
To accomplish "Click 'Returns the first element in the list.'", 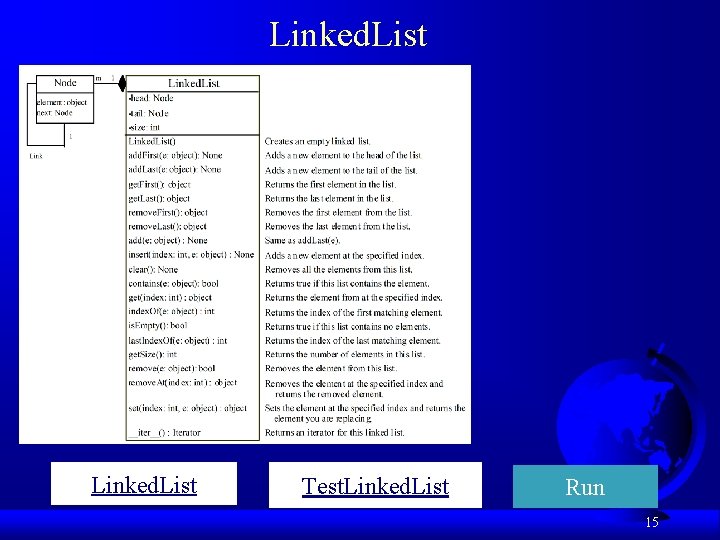I will click(331, 185).
